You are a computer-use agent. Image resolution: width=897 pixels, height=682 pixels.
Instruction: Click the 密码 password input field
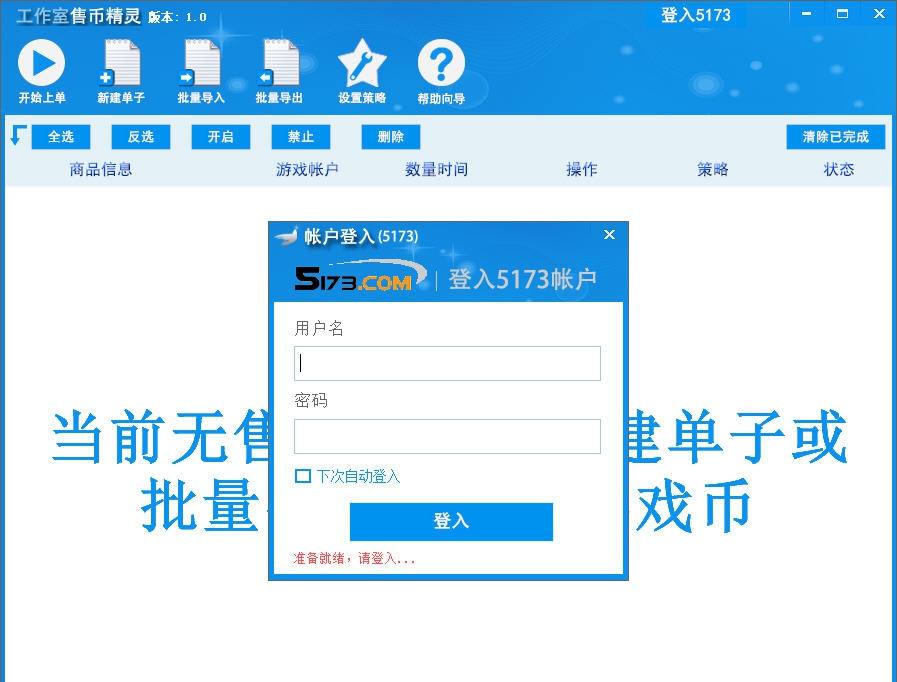point(447,436)
